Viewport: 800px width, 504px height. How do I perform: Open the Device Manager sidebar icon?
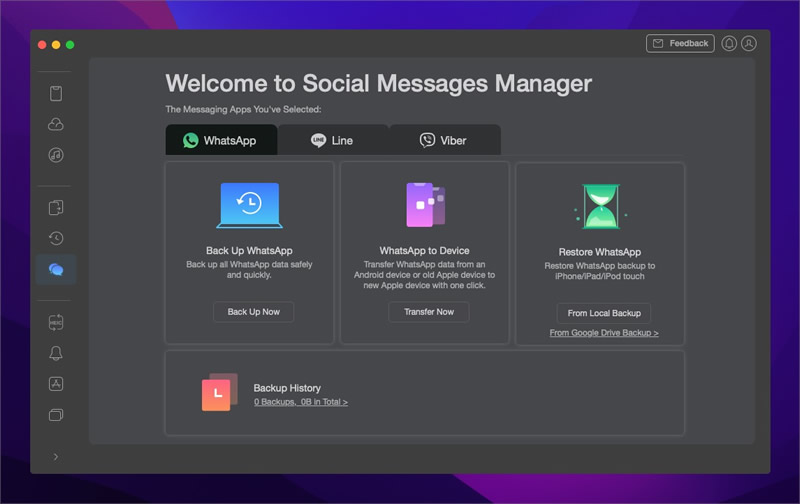click(56, 94)
